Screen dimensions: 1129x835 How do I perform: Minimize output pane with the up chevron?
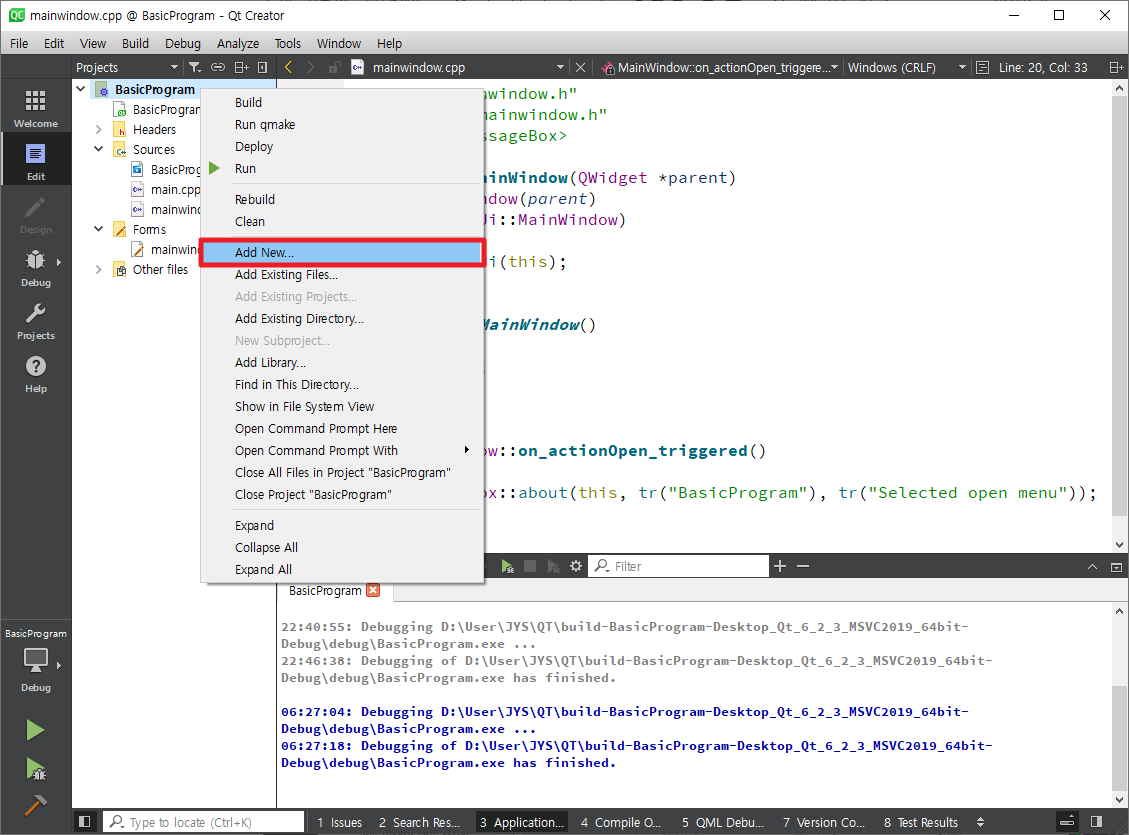tap(1092, 567)
